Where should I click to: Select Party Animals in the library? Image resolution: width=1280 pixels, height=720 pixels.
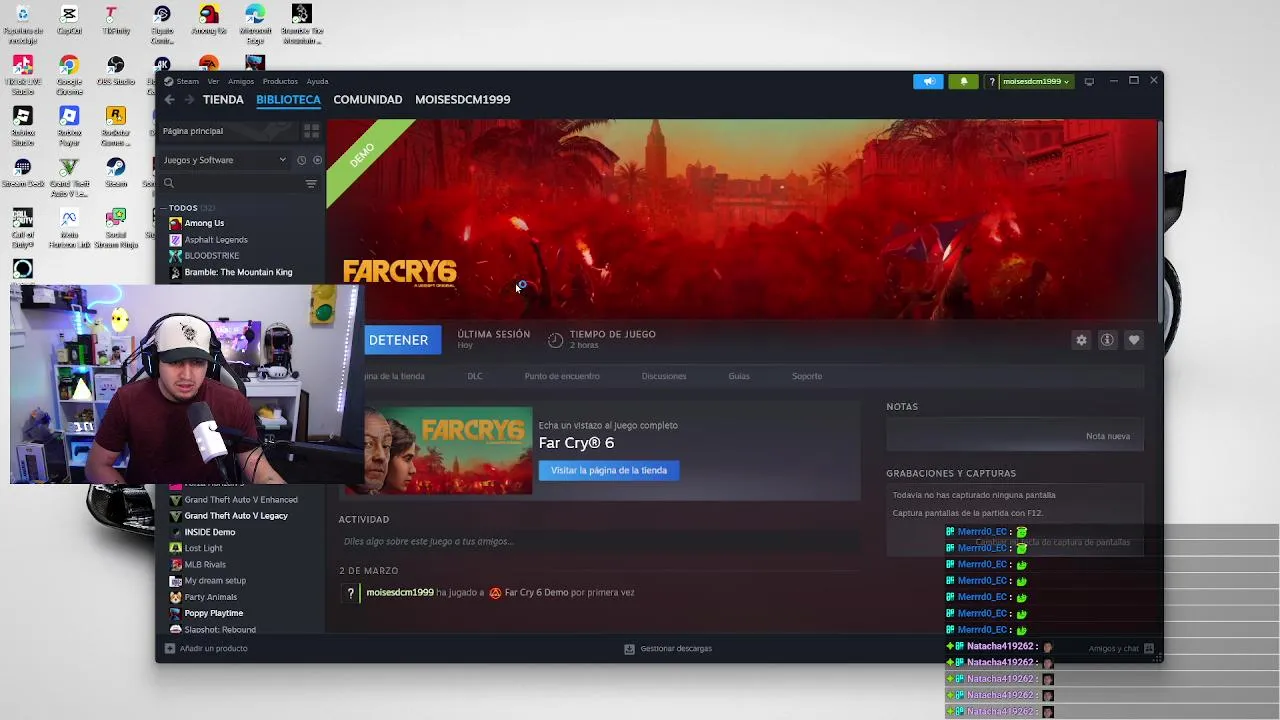click(210, 597)
